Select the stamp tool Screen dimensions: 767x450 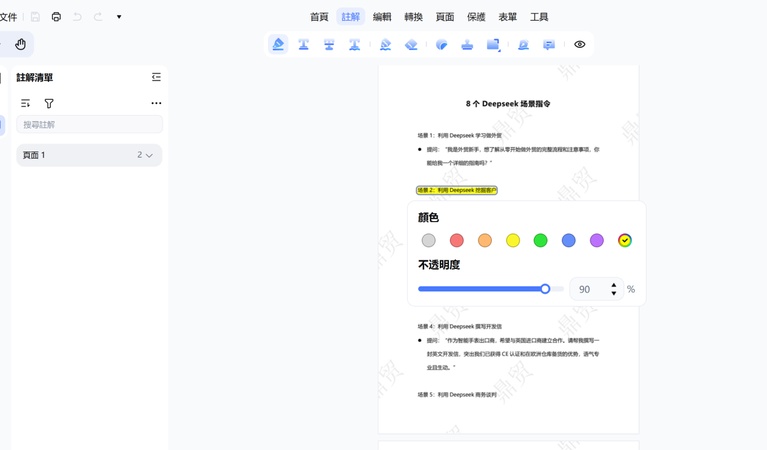point(467,45)
